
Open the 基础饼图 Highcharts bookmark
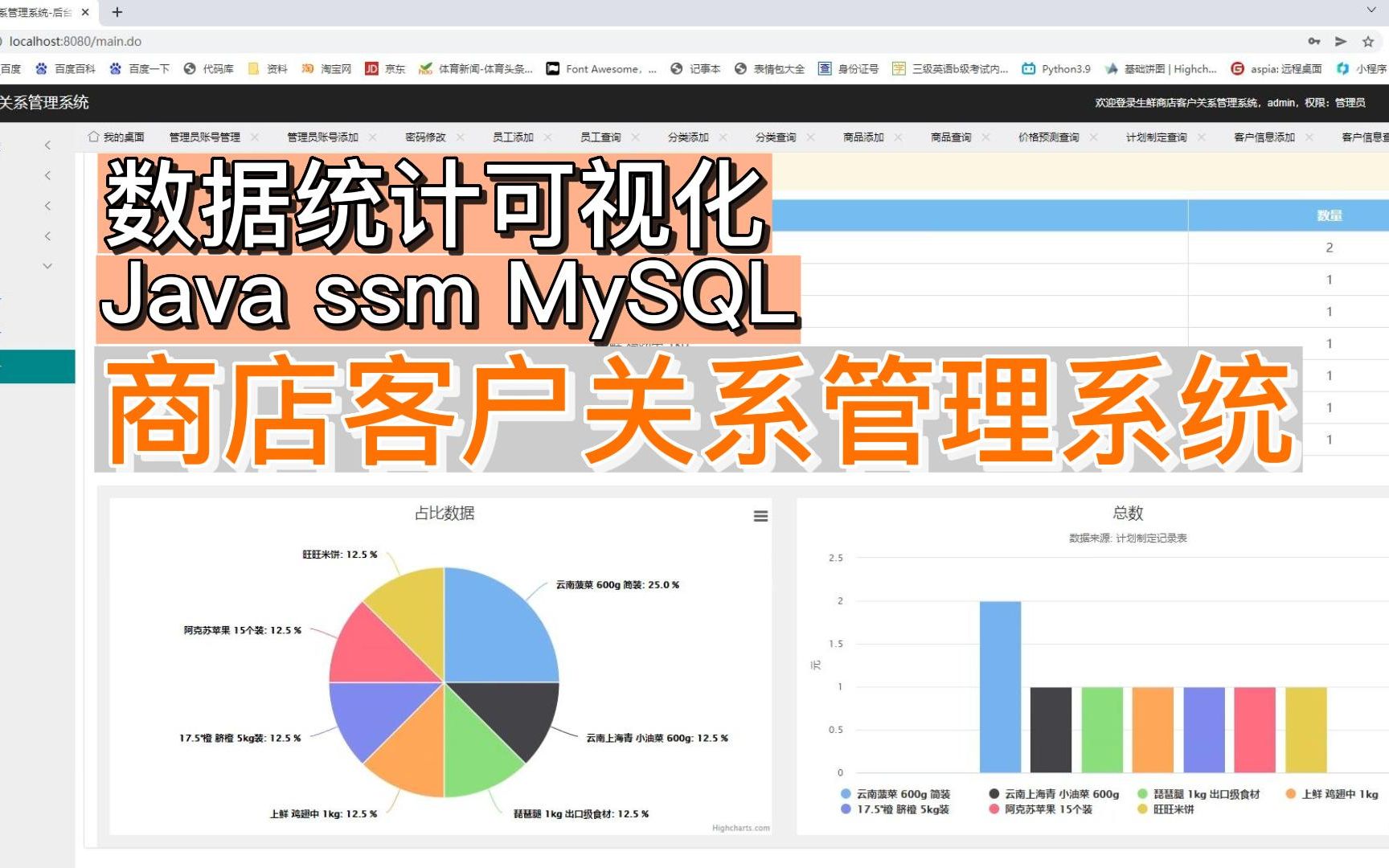coord(1161,69)
